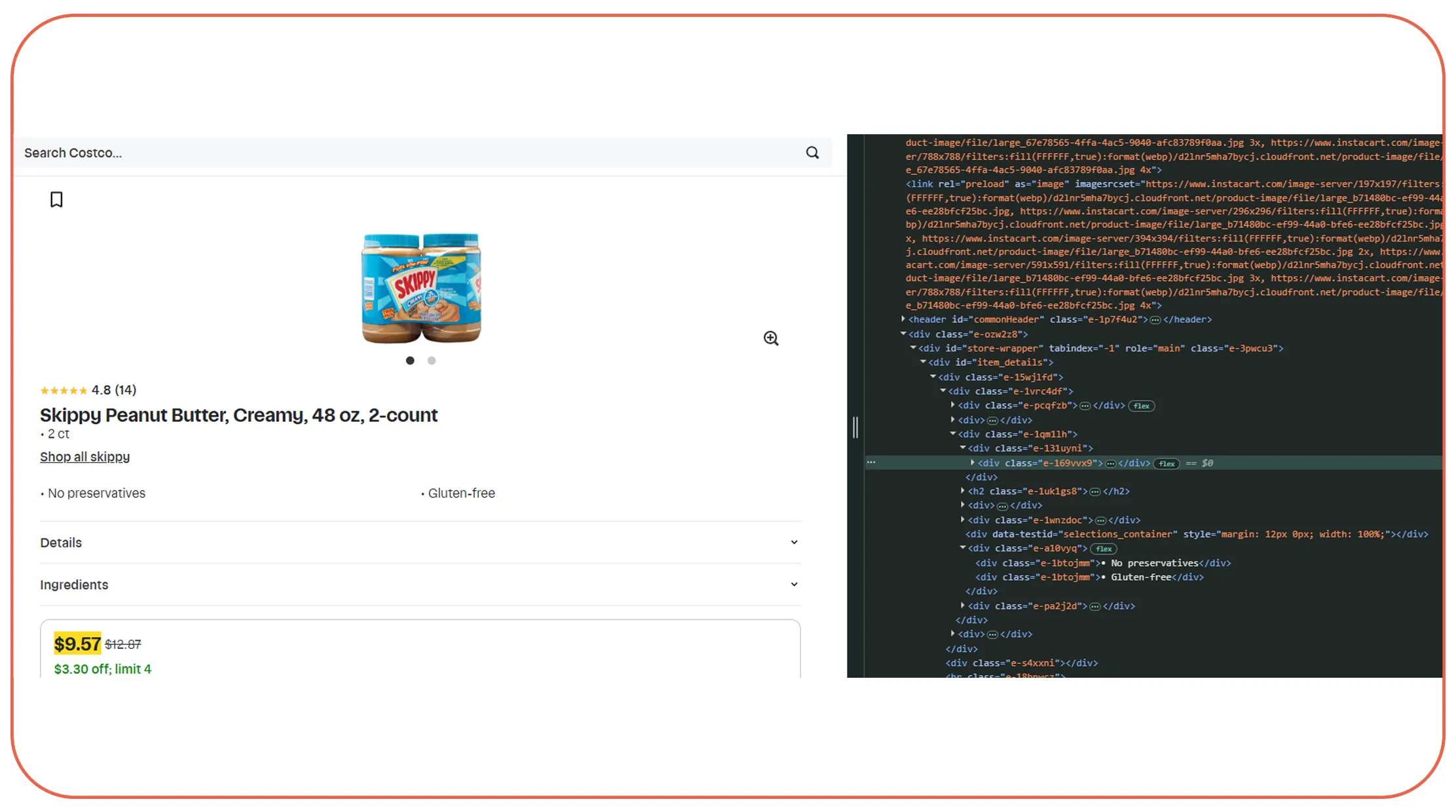Toggle the flex badge on div e-a10vyq
This screenshot has height=812, width=1456.
1104,549
